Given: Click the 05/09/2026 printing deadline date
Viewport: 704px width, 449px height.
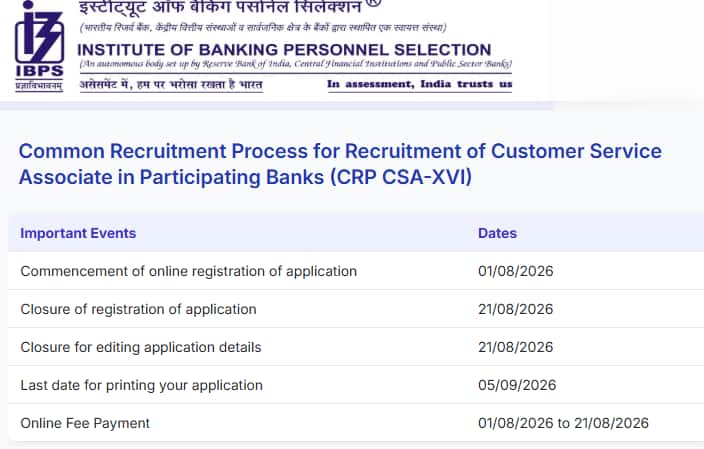Looking at the screenshot, I should (517, 385).
